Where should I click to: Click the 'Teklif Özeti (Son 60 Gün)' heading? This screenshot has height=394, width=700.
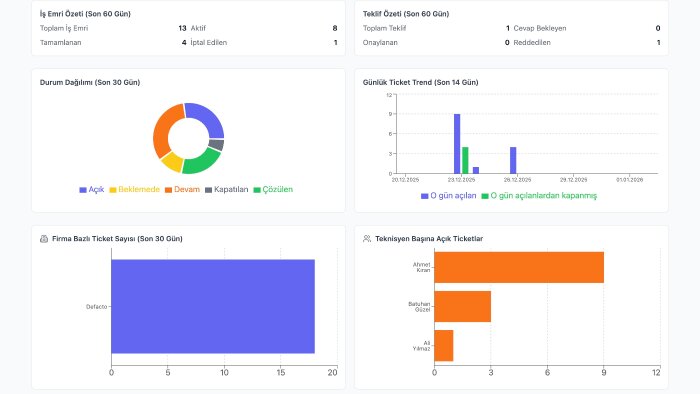click(x=406, y=14)
